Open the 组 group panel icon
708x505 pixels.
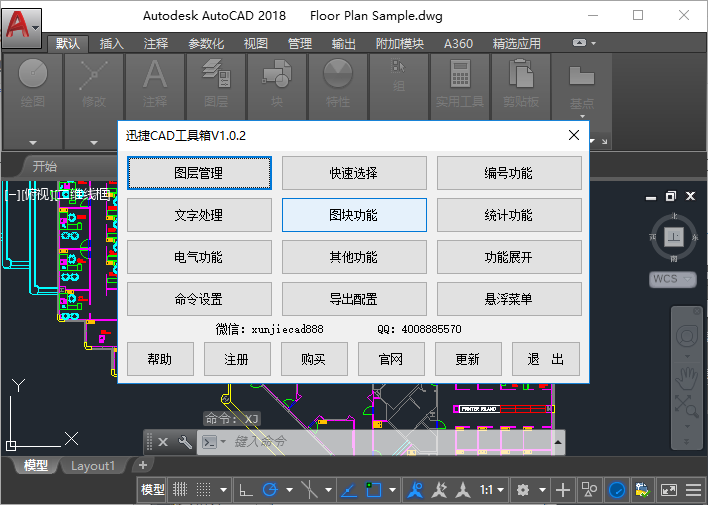tap(399, 67)
